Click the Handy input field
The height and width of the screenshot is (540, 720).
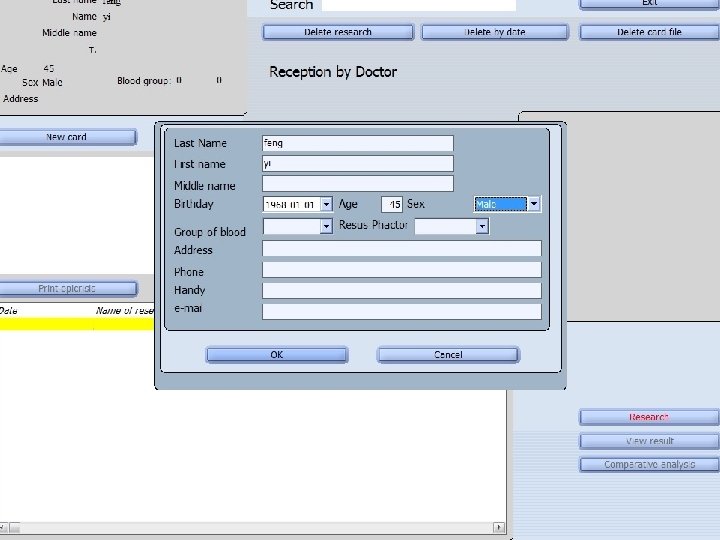tap(402, 290)
